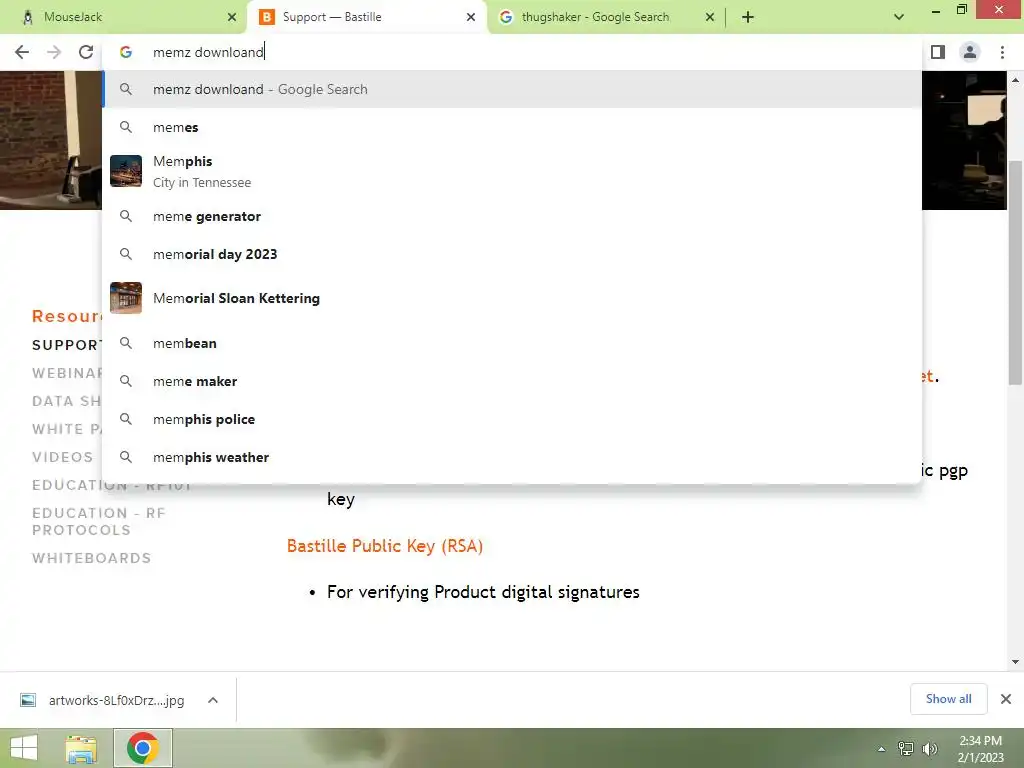Open EDUCATION - RF PROTOCOLS sidebar link
This screenshot has height=768, width=1024.
(x=99, y=522)
